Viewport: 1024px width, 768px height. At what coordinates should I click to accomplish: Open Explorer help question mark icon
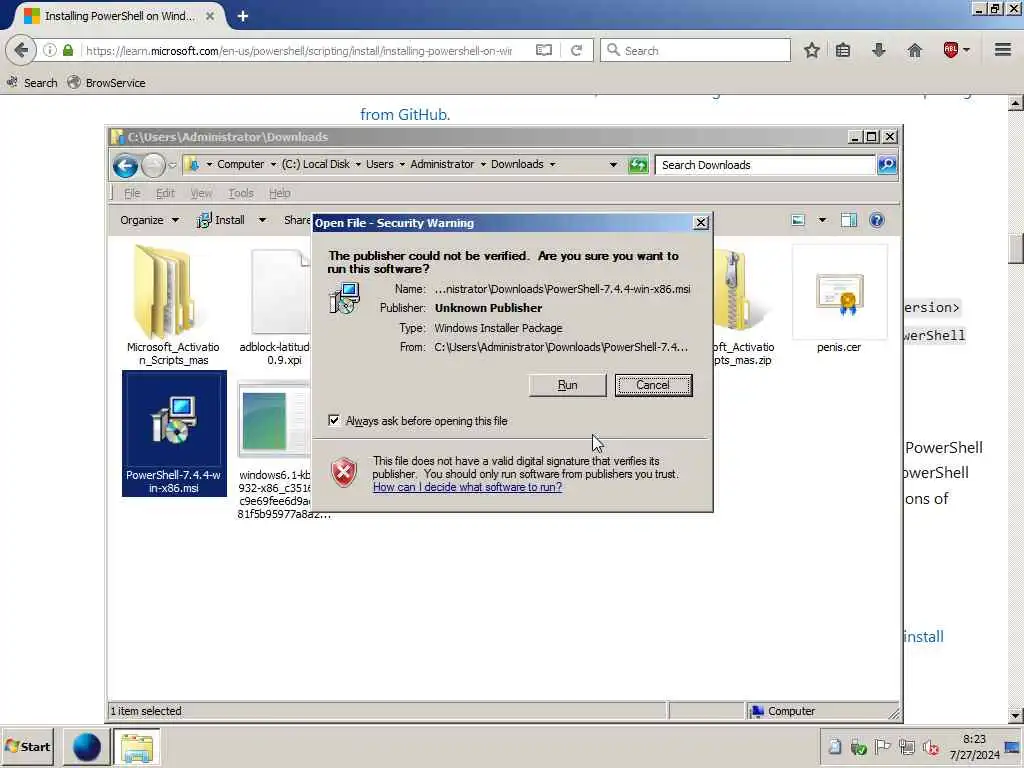click(x=876, y=220)
